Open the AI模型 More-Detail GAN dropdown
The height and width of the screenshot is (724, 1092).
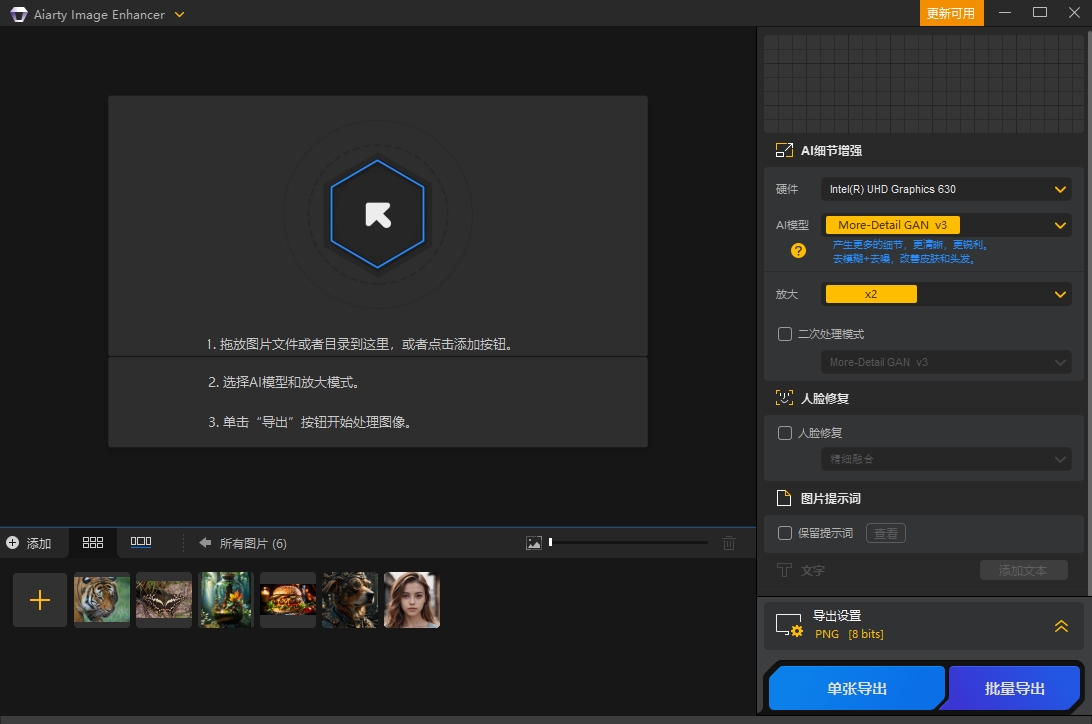(x=945, y=226)
